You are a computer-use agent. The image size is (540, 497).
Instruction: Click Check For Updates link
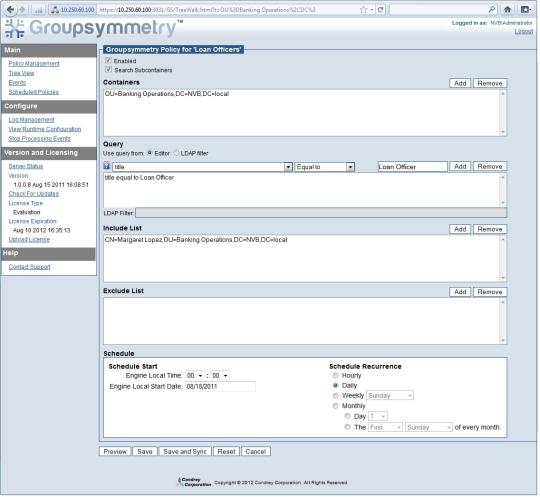pos(33,194)
